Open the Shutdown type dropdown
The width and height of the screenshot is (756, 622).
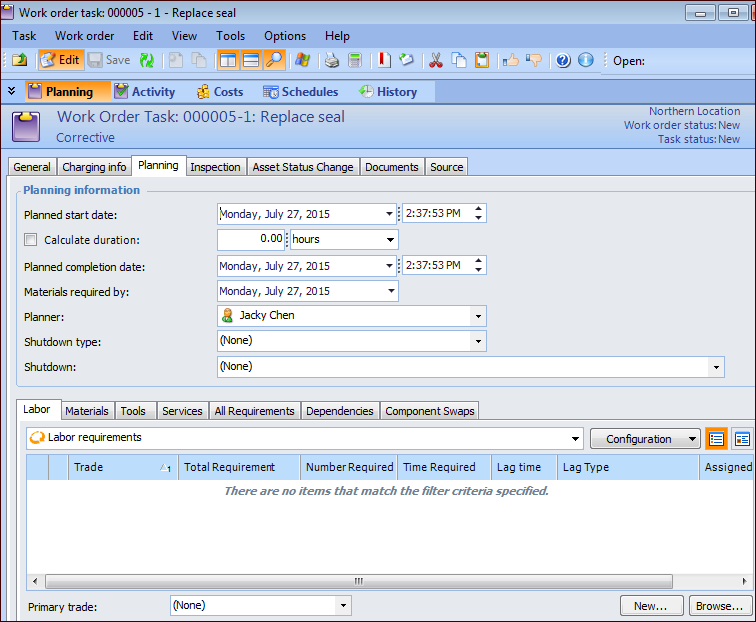pyautogui.click(x=478, y=341)
